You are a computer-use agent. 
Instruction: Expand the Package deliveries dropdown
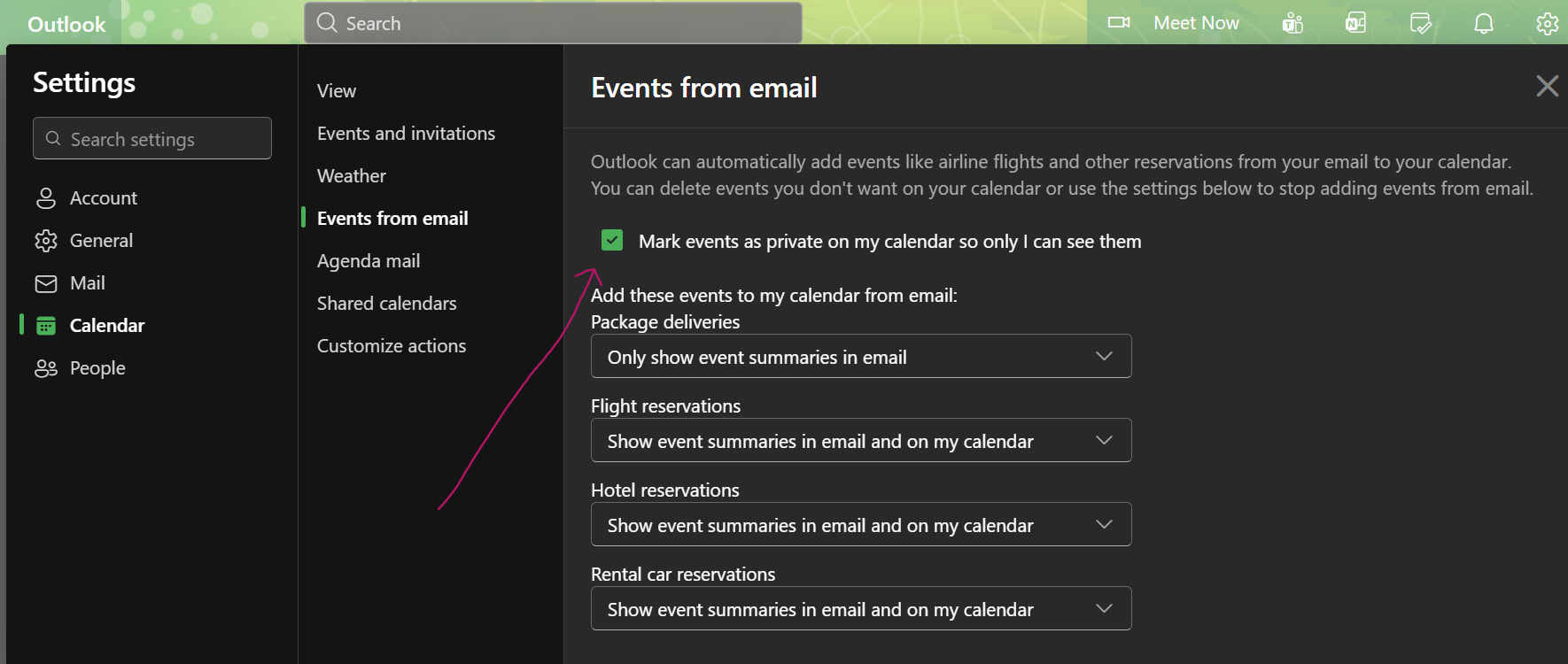tap(860, 356)
